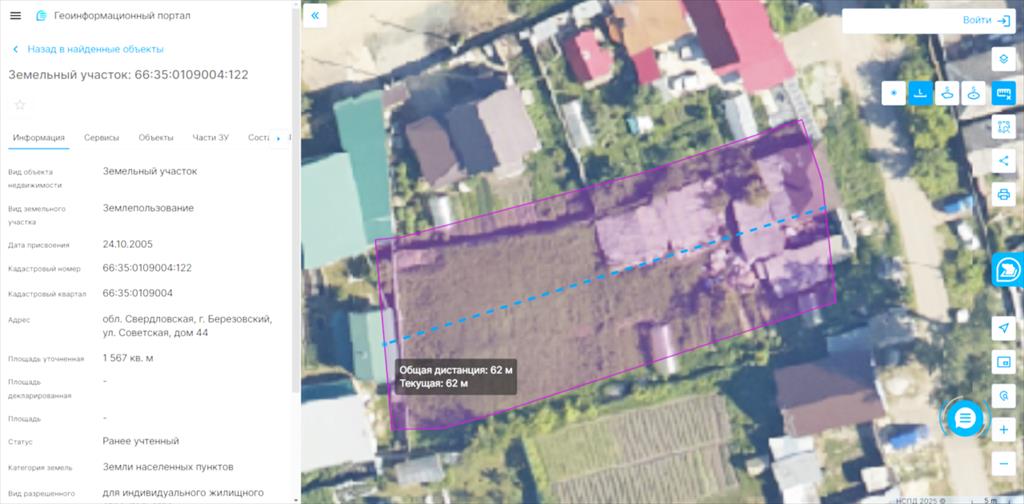Mark the parcel as favorite with star
The height and width of the screenshot is (504, 1024).
pos(20,104)
